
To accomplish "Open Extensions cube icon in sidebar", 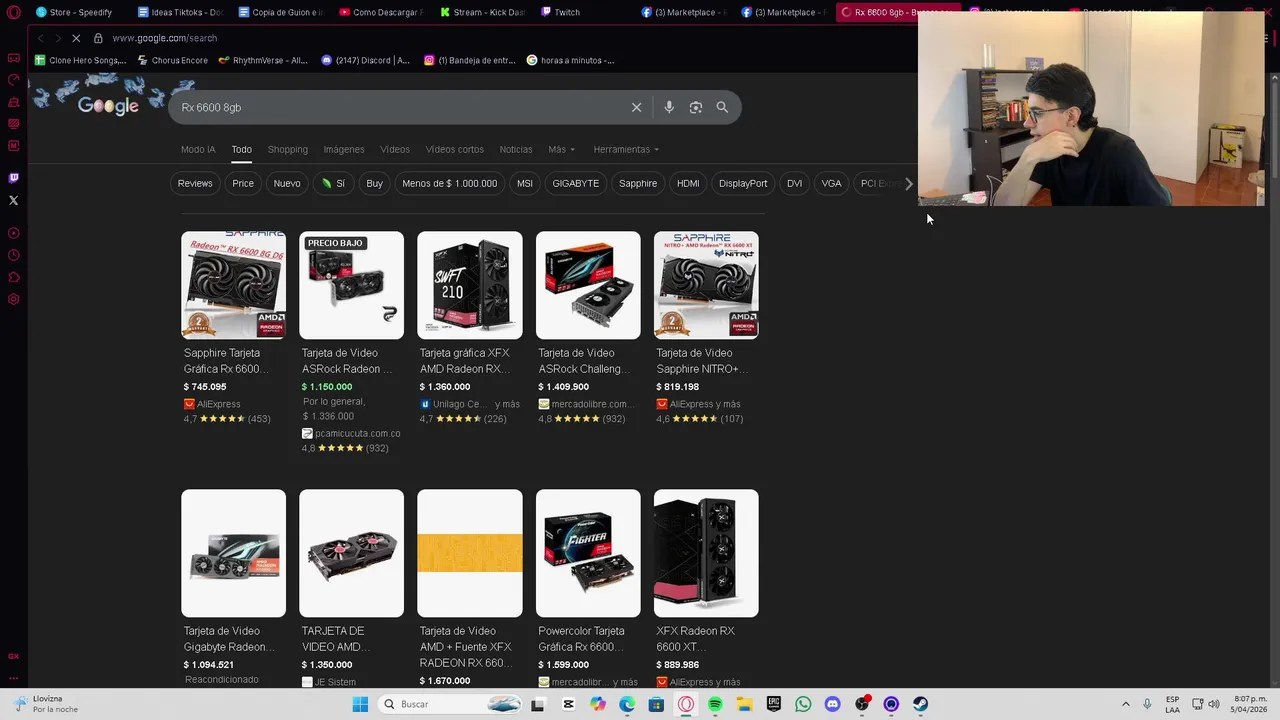I will 13,277.
